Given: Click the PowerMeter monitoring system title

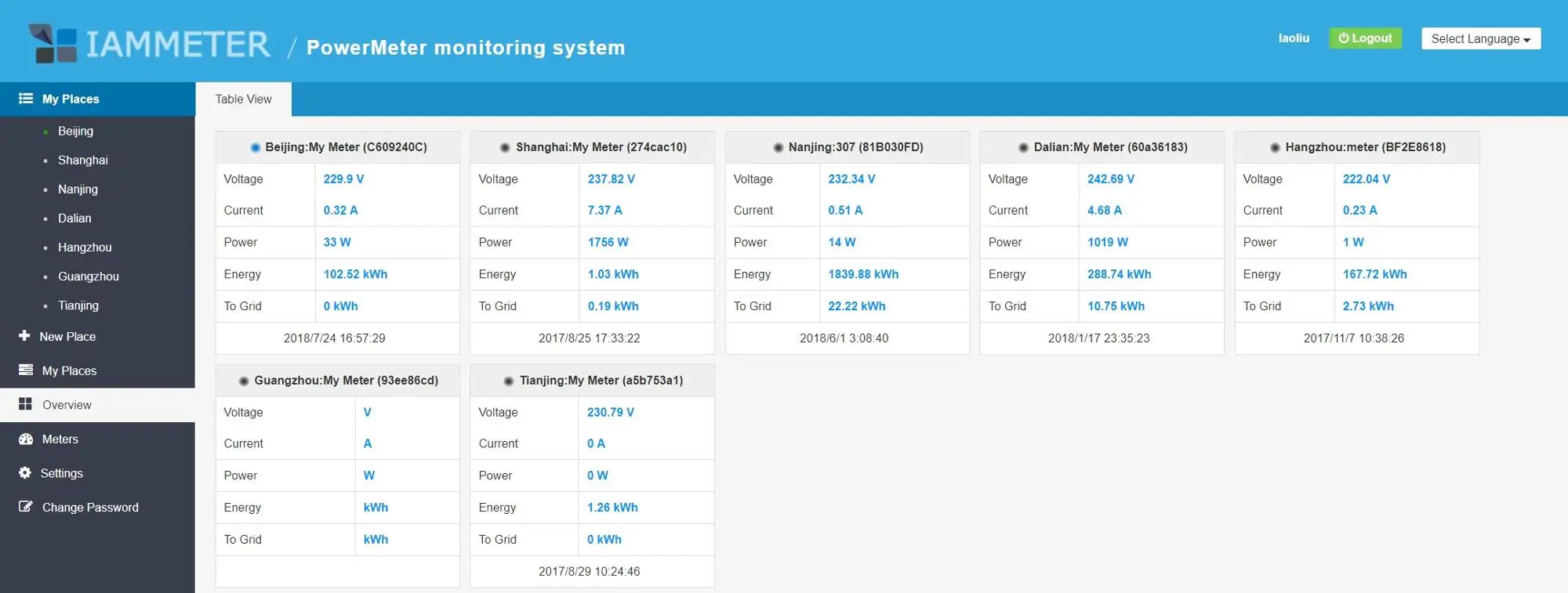Looking at the screenshot, I should 466,48.
